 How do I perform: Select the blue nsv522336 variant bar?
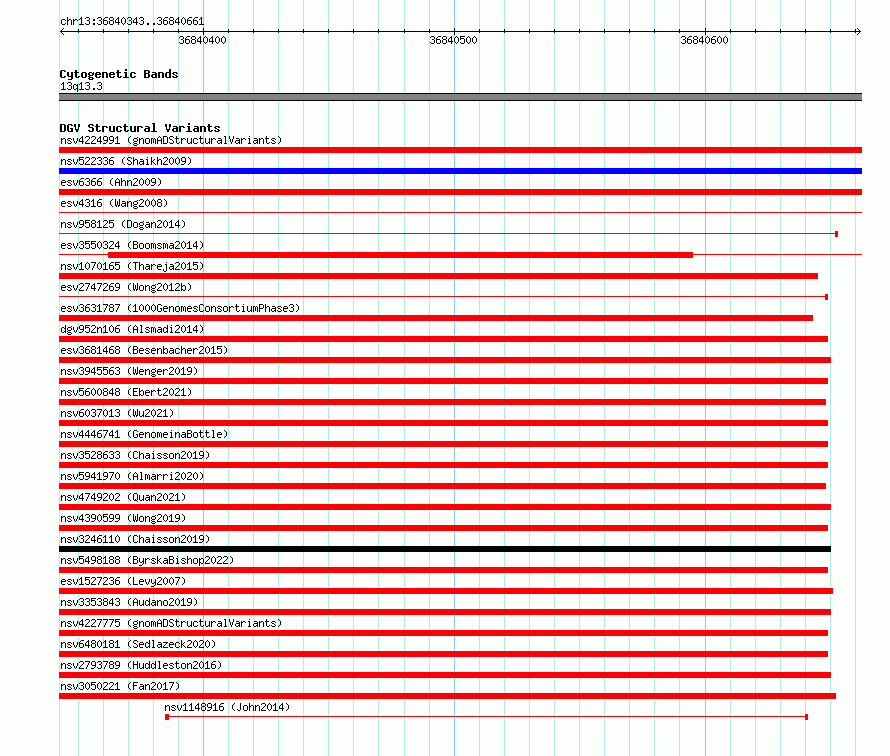(x=460, y=171)
